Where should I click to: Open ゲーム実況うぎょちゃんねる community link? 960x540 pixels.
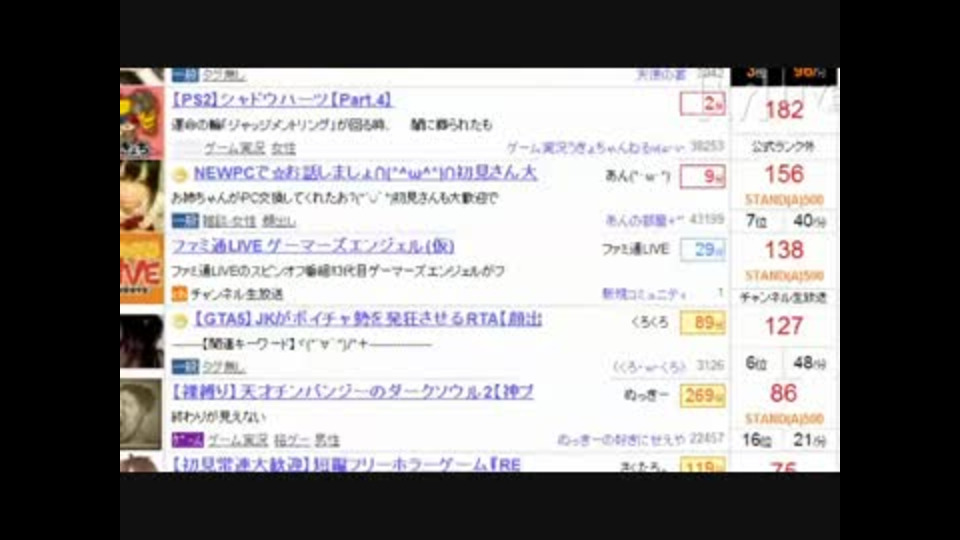point(595,148)
